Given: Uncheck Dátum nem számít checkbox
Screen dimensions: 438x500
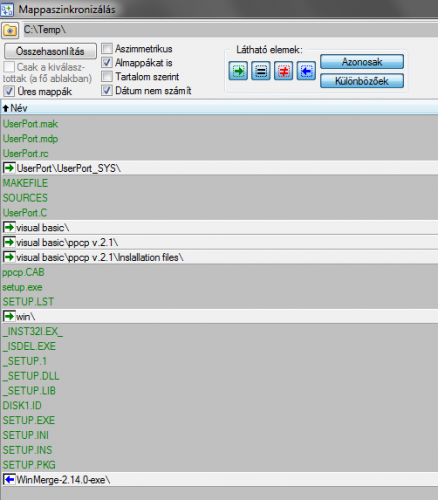Looking at the screenshot, I should [107, 90].
